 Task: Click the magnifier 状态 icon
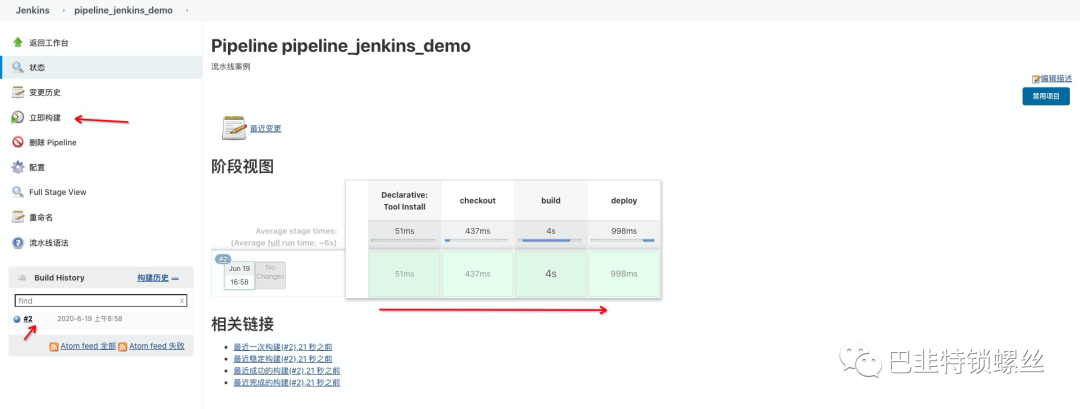pyautogui.click(x=18, y=67)
